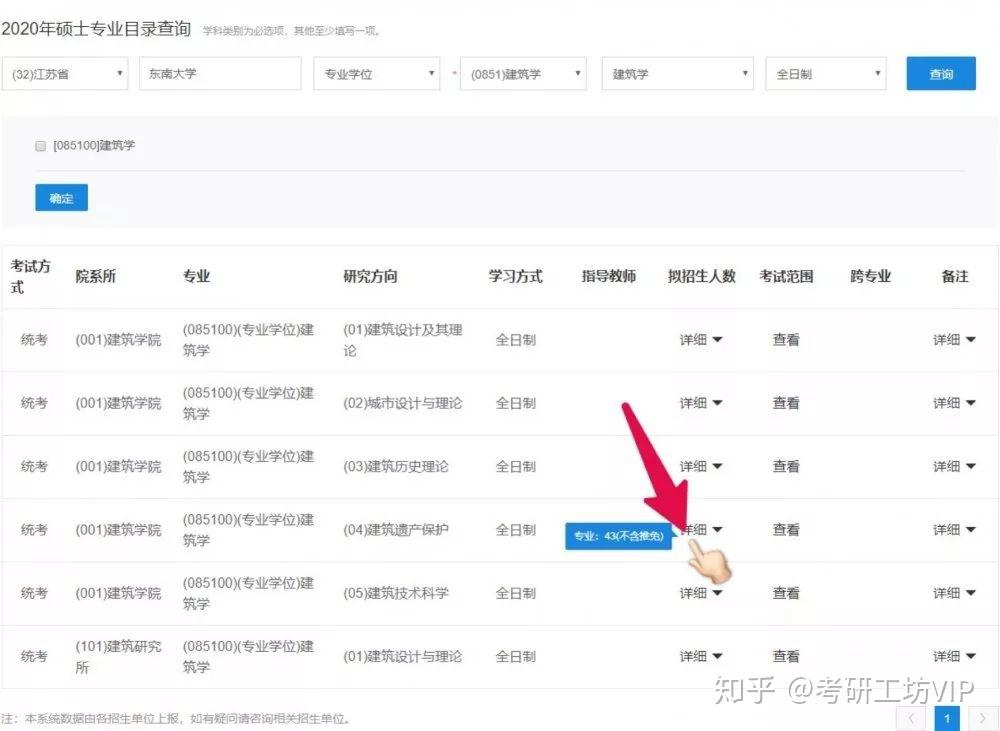Screen dimensions: 1000x731
Task: Click the (01)建筑设计与理论 research direction cell
Action: [x=402, y=656]
